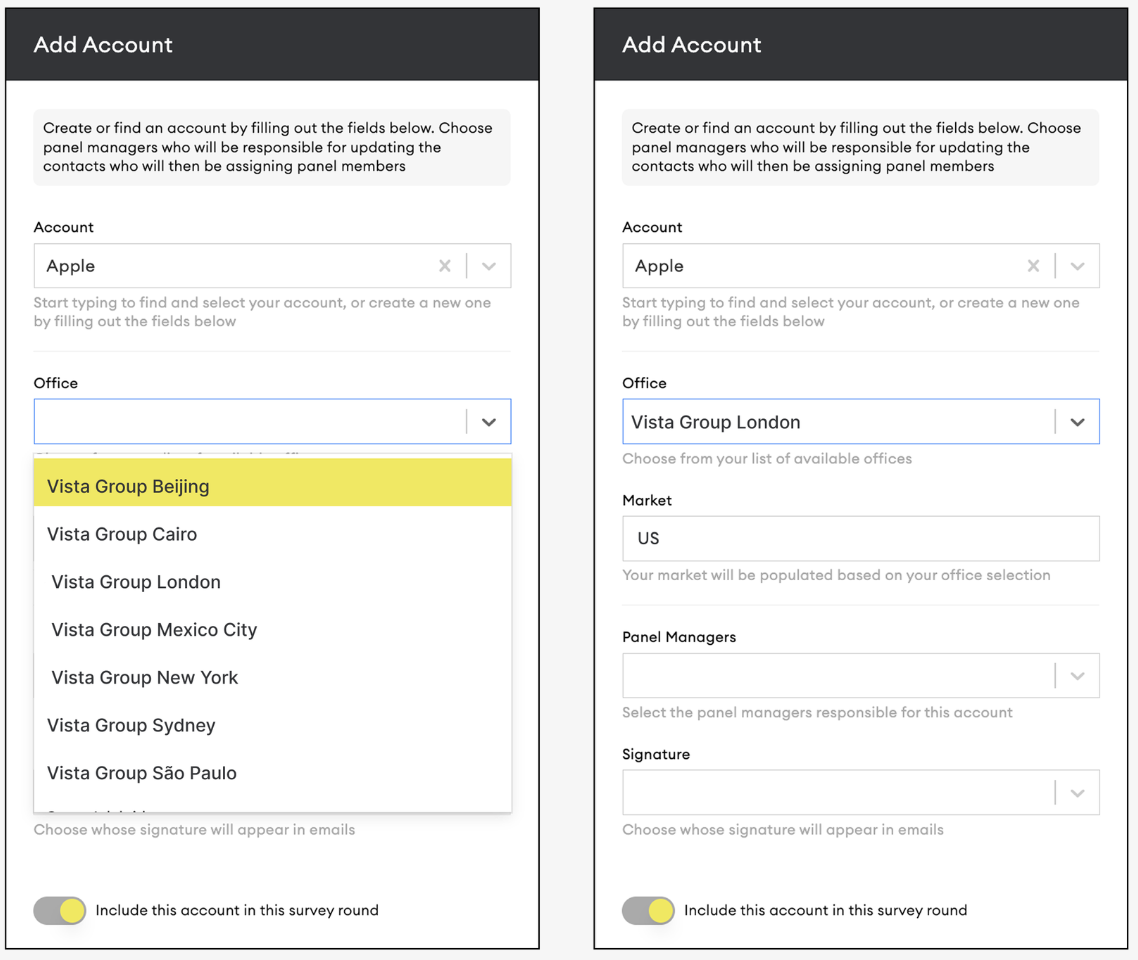Screen dimensions: 1138x960
Task: Click 'Your market will be populated' hint text
Action: [x=836, y=575]
